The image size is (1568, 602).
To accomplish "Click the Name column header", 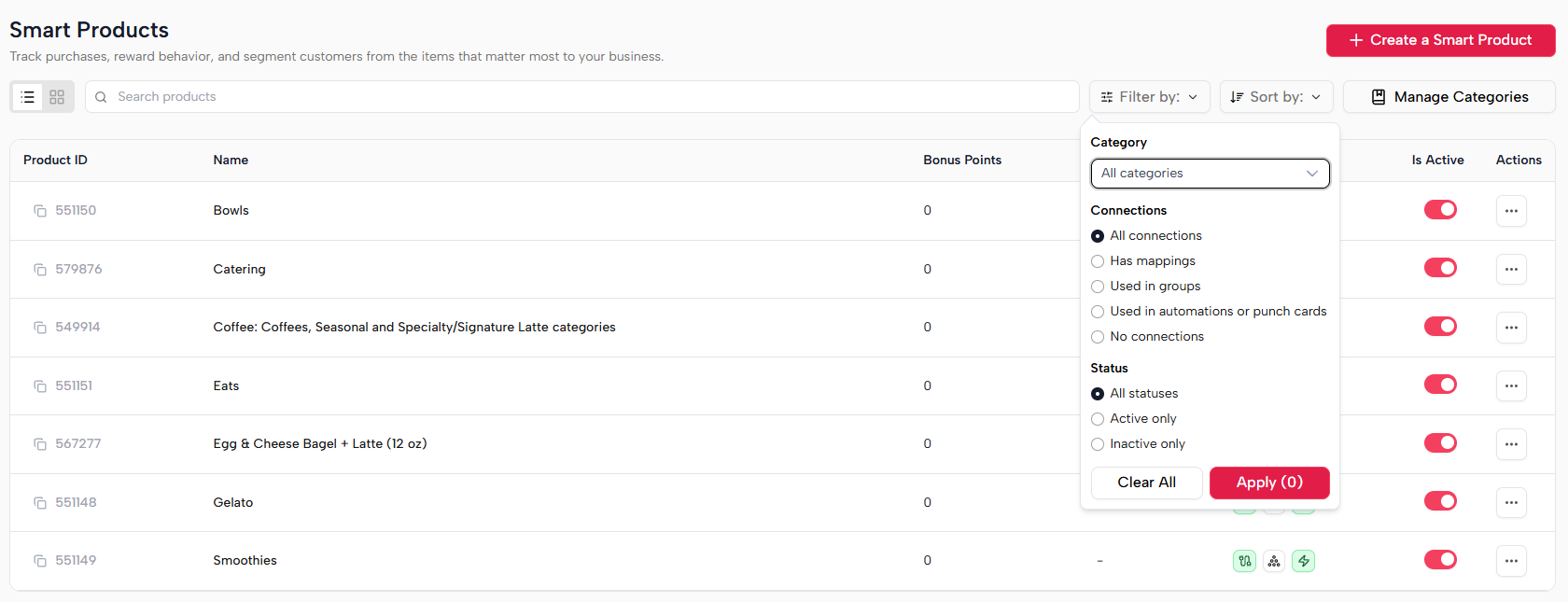I will [231, 161].
